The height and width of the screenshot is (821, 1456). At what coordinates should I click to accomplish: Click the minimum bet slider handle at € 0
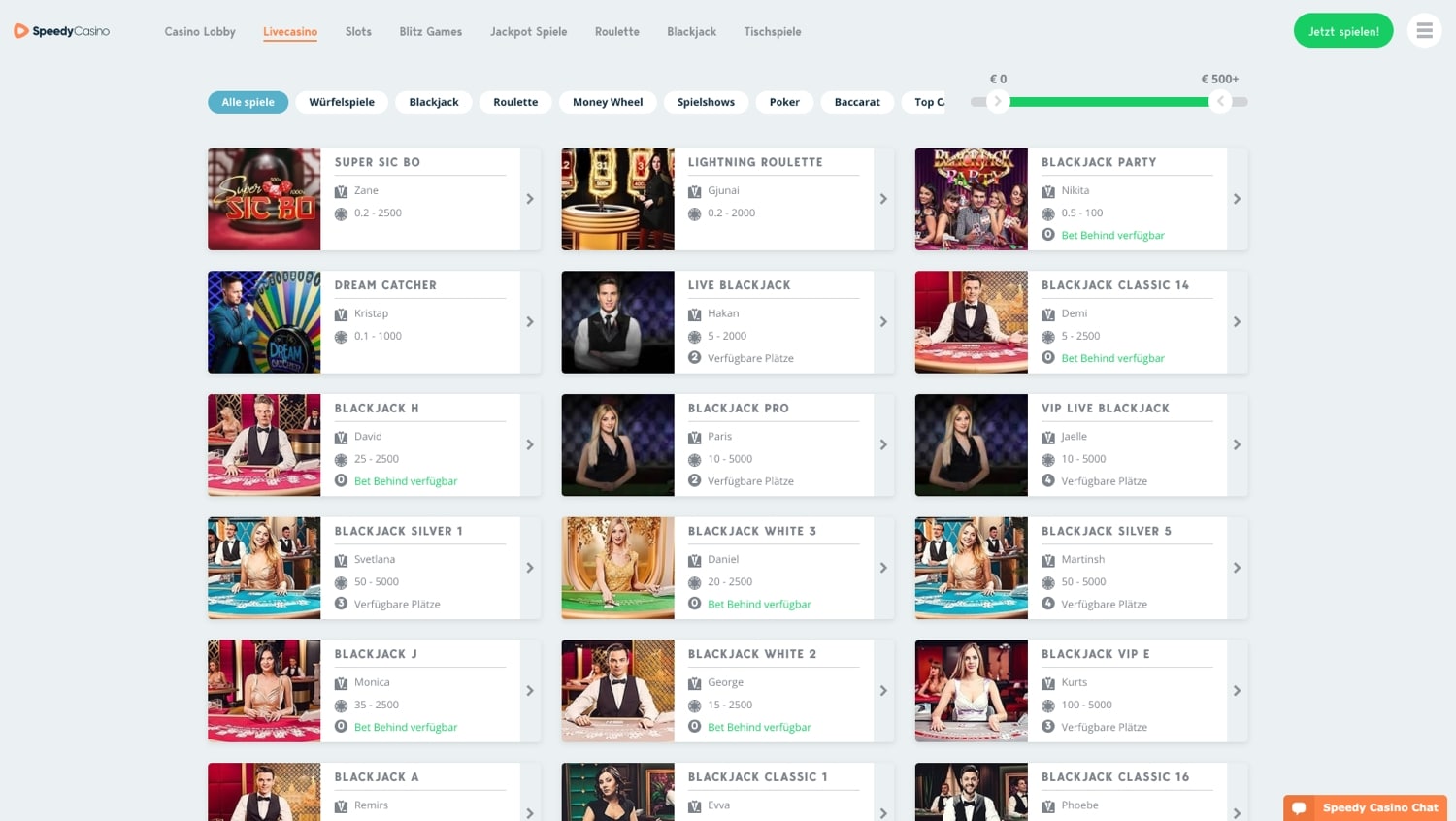click(x=998, y=101)
